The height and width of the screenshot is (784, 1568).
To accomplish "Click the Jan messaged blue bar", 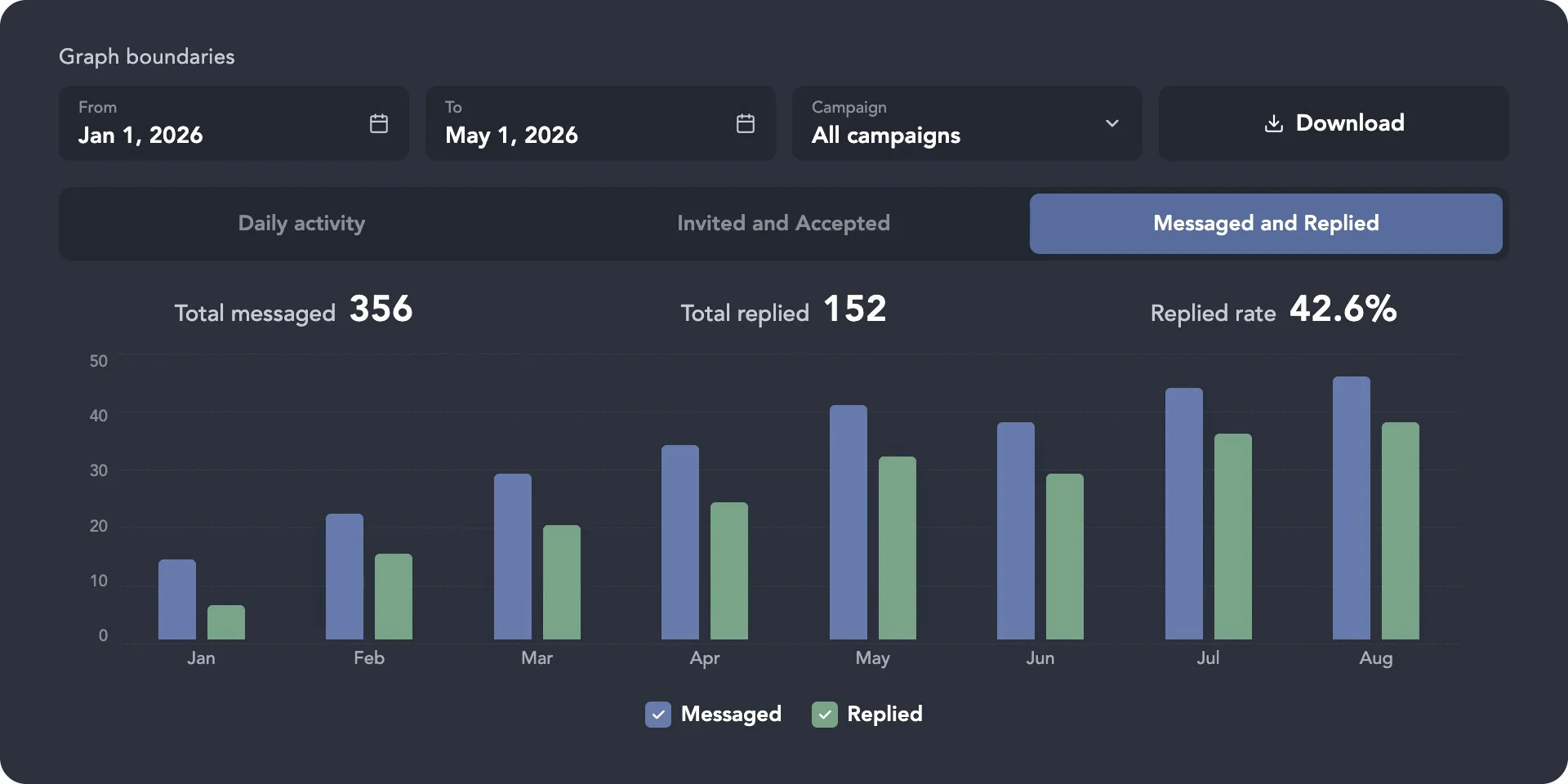I will [177, 599].
